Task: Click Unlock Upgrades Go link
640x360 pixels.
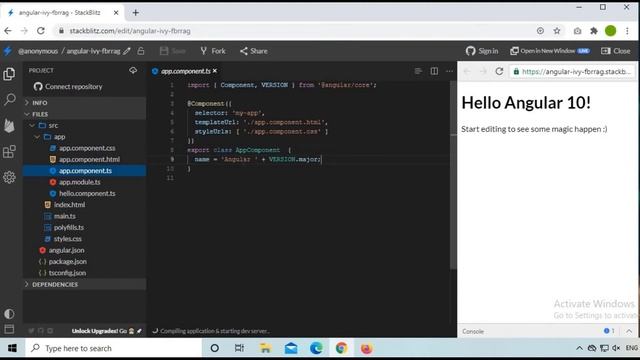Action: tap(107, 331)
